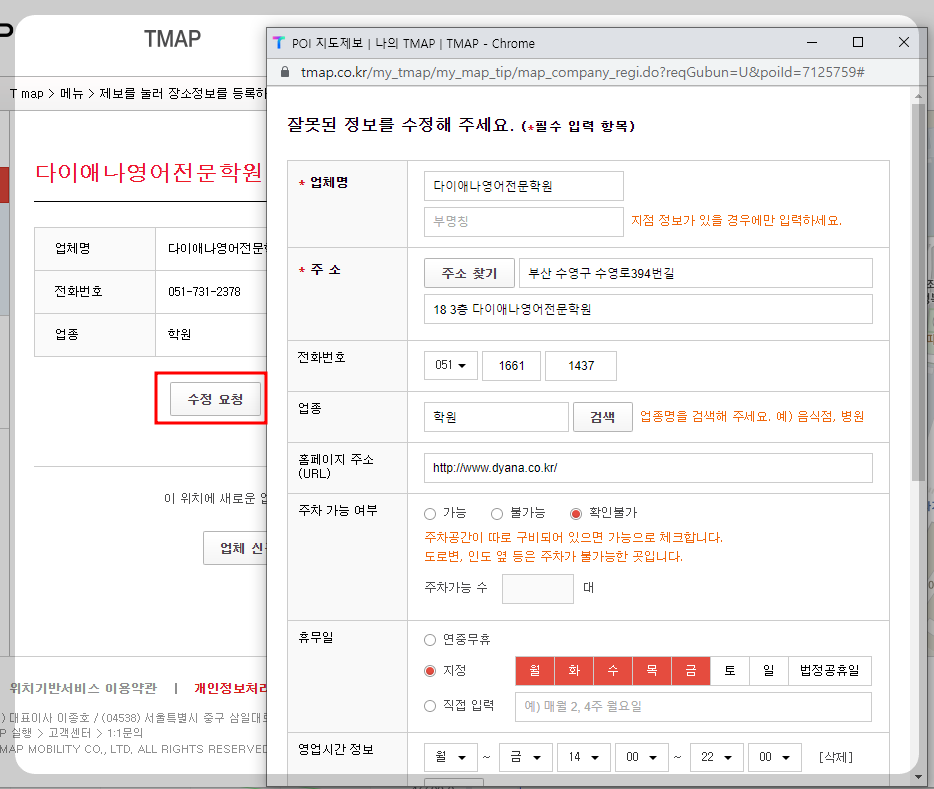
Task: Toggle 월 closed-day button
Action: (x=535, y=671)
